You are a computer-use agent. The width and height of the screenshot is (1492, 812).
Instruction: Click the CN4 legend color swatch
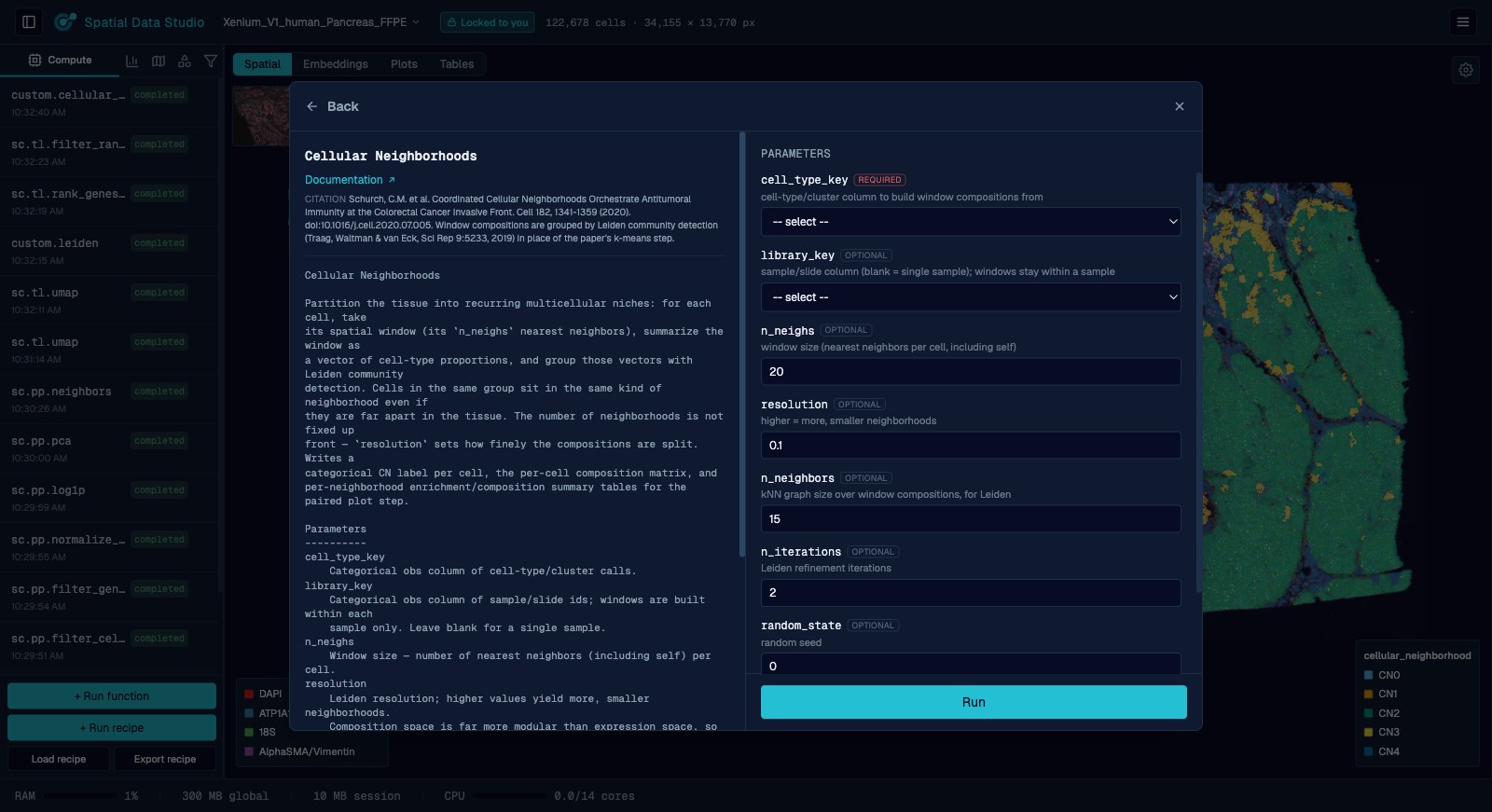[1368, 751]
